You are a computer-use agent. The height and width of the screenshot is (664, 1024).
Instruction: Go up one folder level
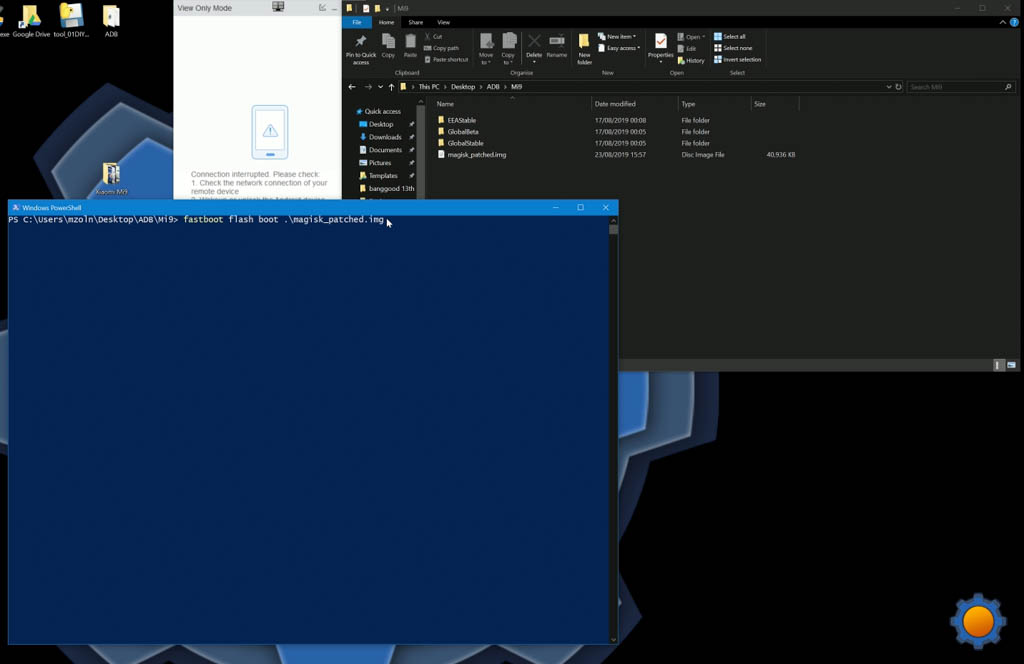tap(391, 87)
